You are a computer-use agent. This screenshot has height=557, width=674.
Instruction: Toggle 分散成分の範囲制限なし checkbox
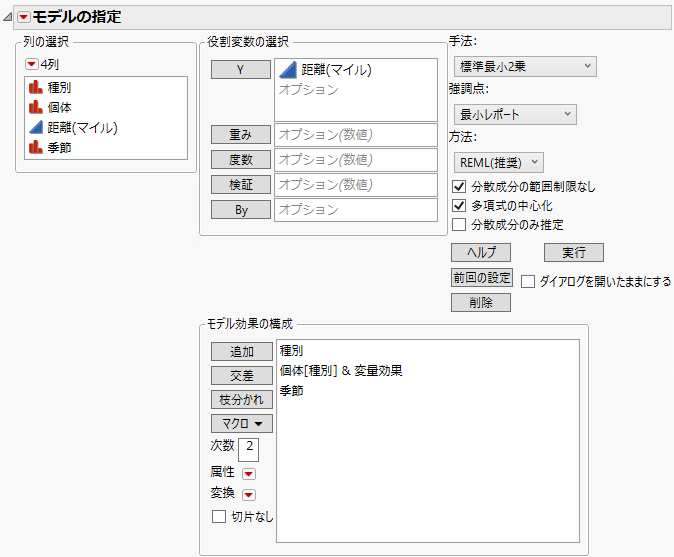(459, 187)
